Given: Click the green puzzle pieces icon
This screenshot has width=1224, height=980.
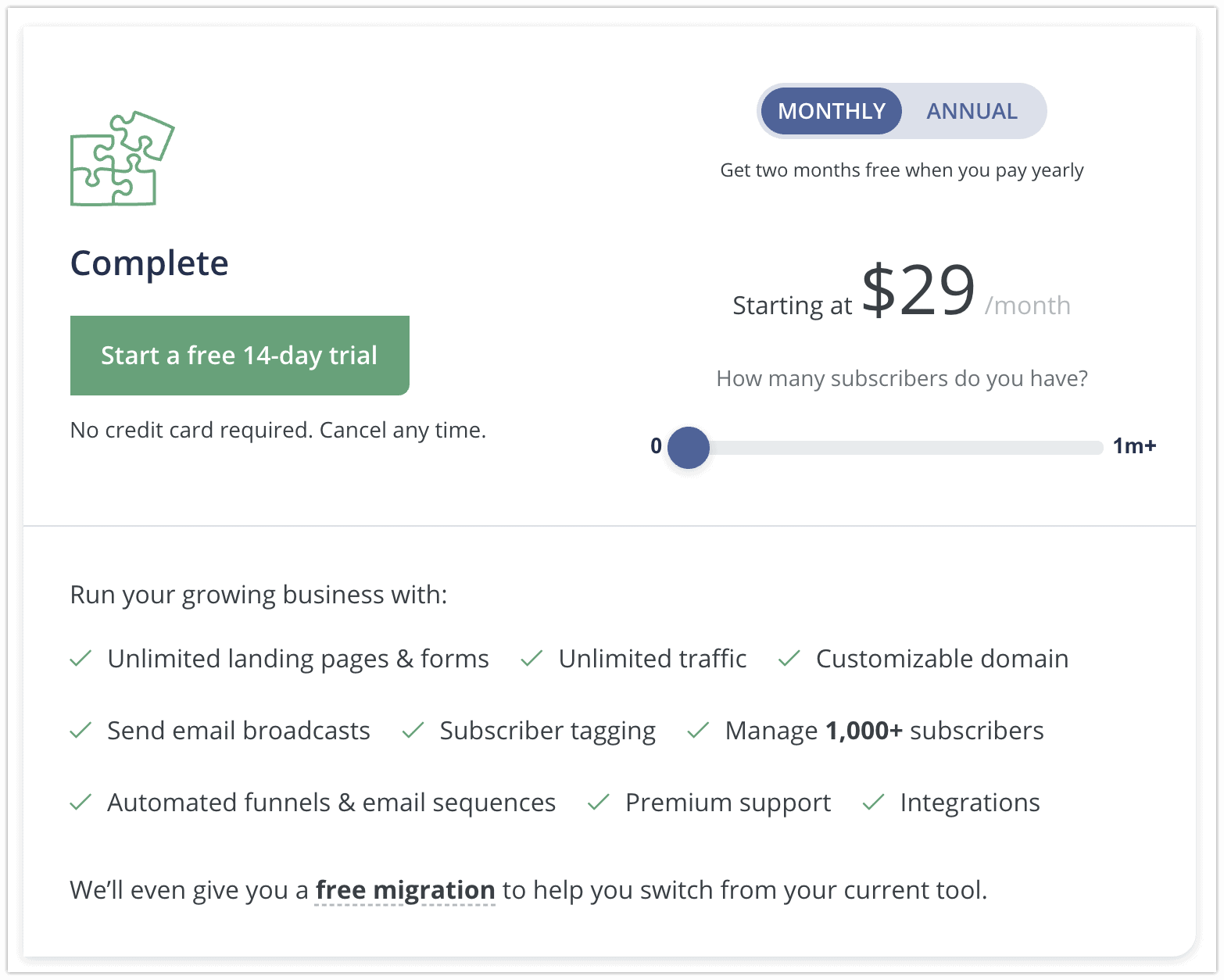Looking at the screenshot, I should 123,159.
